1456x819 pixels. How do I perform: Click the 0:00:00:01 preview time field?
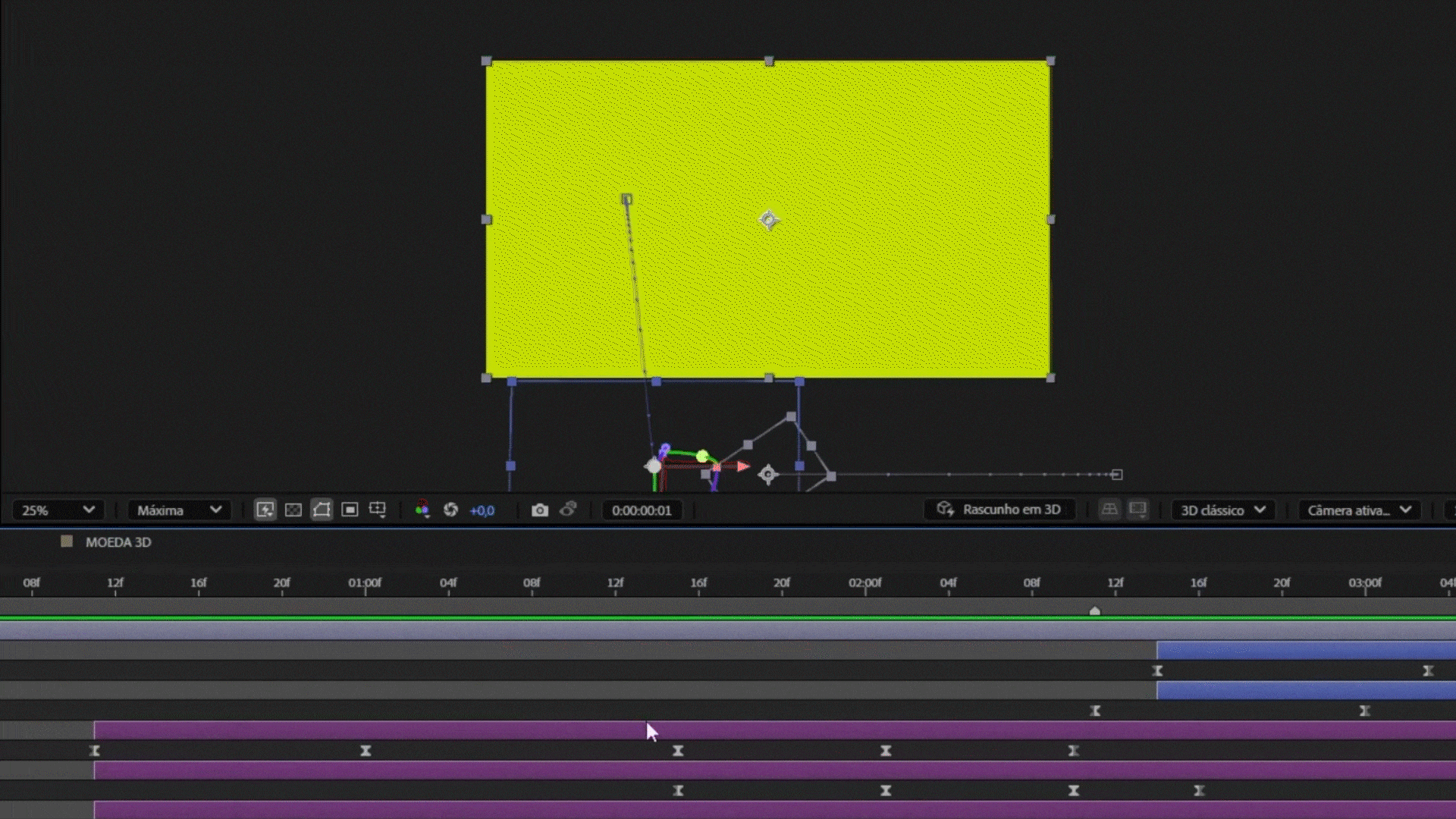tap(642, 510)
